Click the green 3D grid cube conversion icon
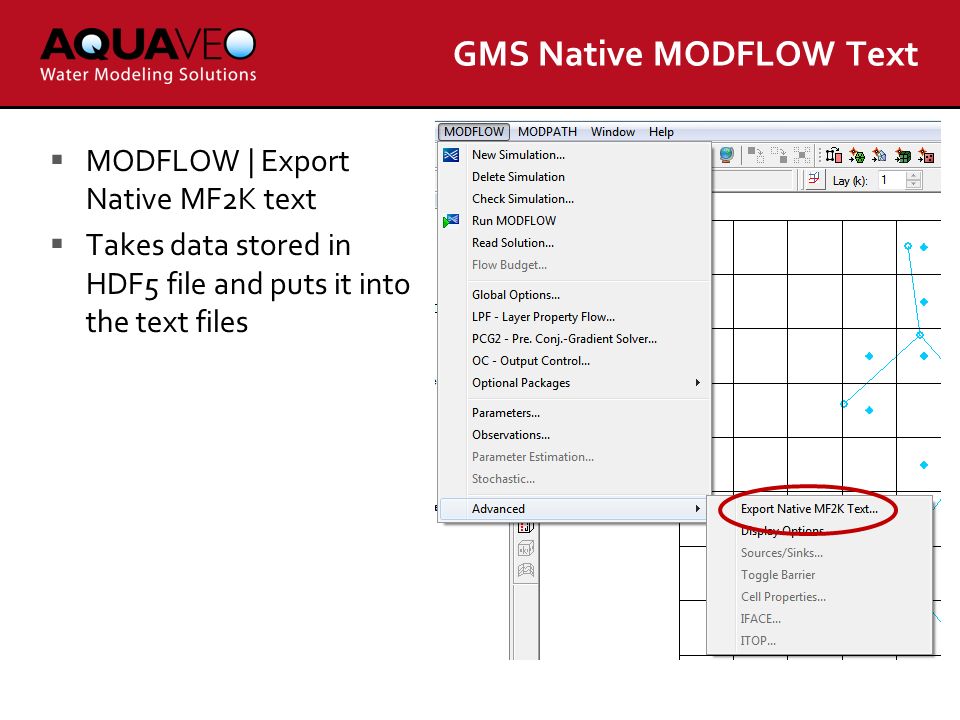 pos(902,156)
